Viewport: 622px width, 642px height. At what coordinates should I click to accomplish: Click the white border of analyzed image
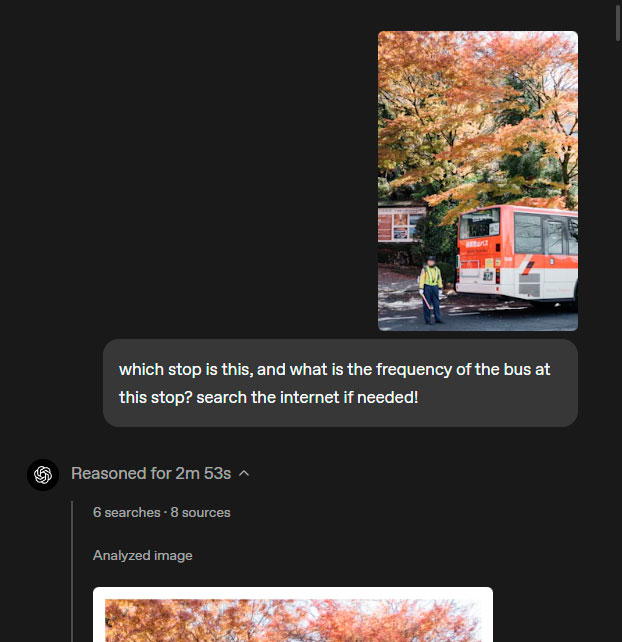pos(293,592)
